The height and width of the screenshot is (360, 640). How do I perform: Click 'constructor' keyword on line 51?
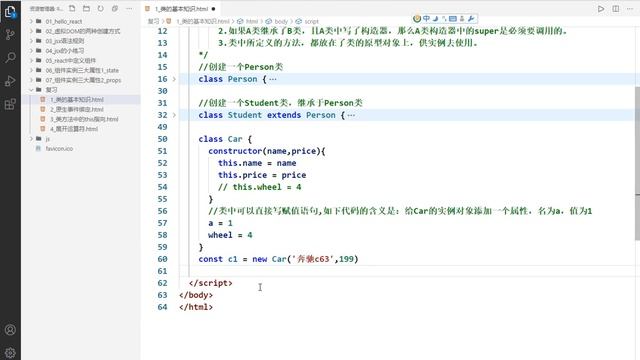coord(235,151)
